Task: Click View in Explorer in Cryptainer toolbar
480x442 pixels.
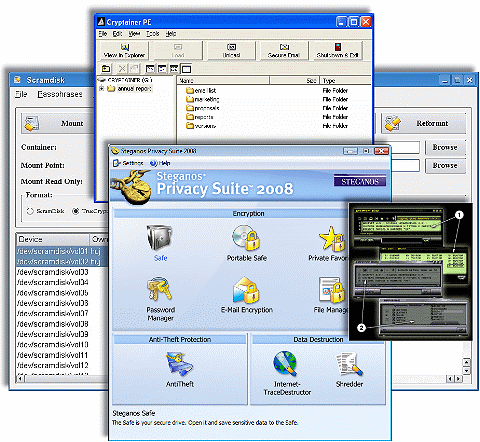Action: click(124, 50)
